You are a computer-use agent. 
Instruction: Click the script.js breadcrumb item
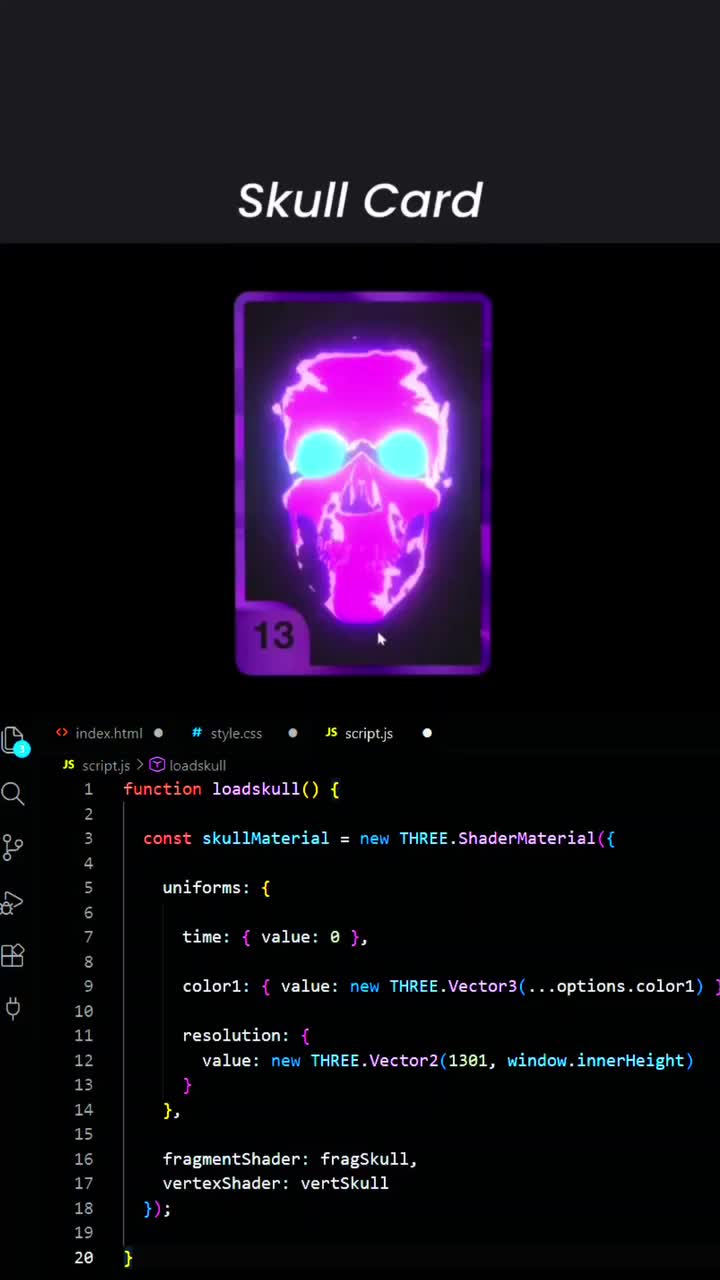coord(106,765)
